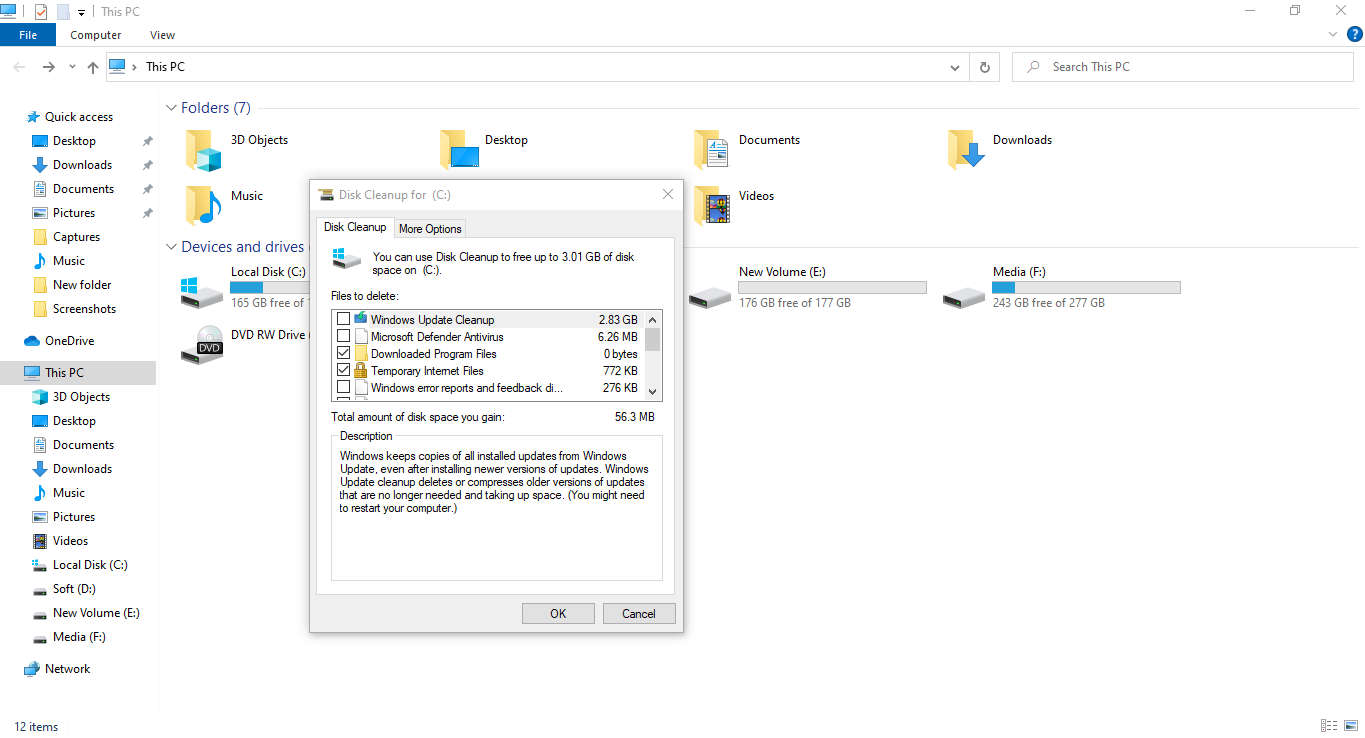
Task: Open Local Disk (C:) in navigation pane
Action: pyautogui.click(x=80, y=565)
